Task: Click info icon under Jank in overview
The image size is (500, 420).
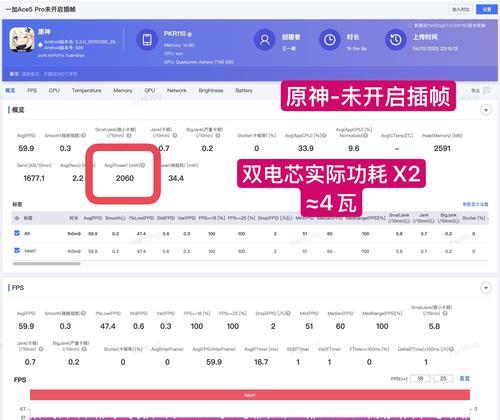Action: coord(175,135)
